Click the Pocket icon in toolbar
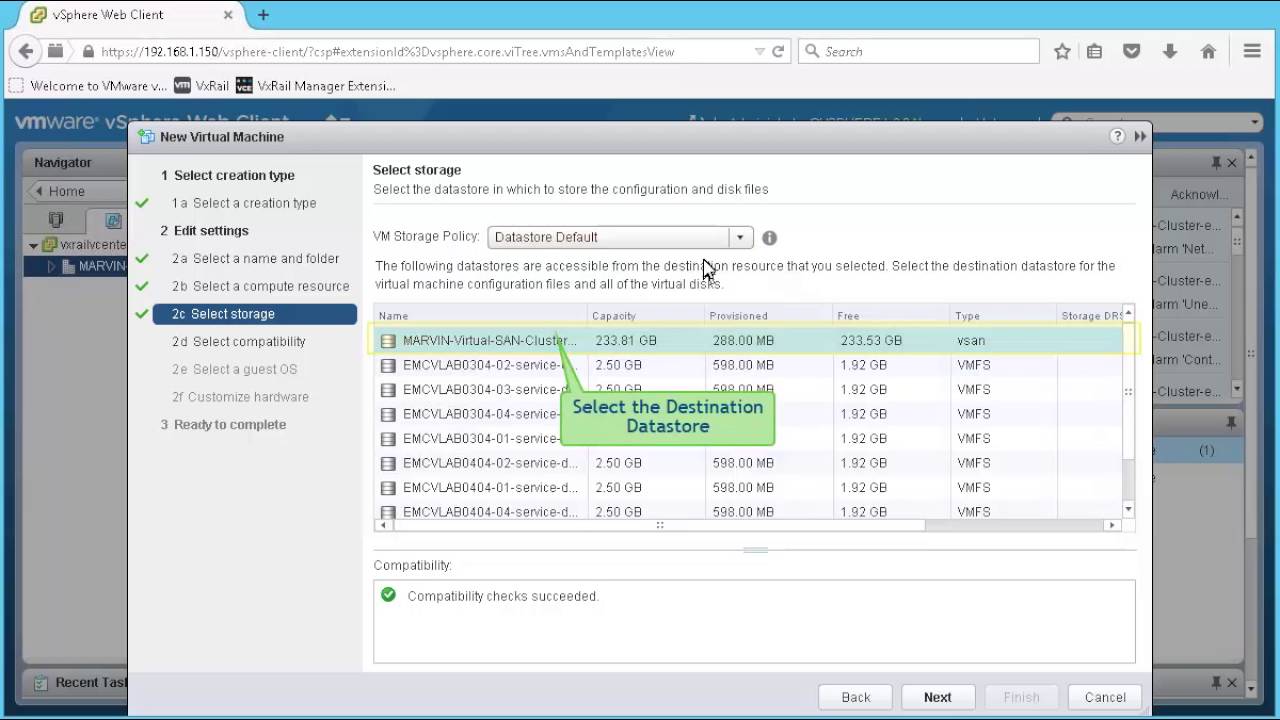The image size is (1280, 720). tap(1132, 51)
